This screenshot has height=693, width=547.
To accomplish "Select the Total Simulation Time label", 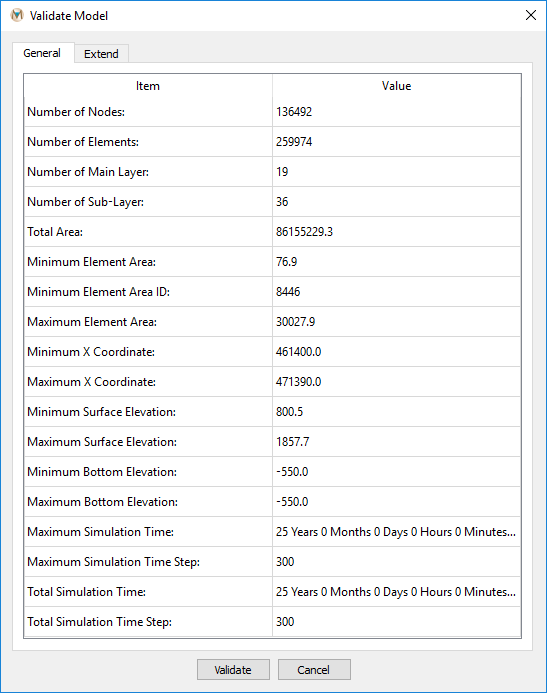I will point(87,592).
